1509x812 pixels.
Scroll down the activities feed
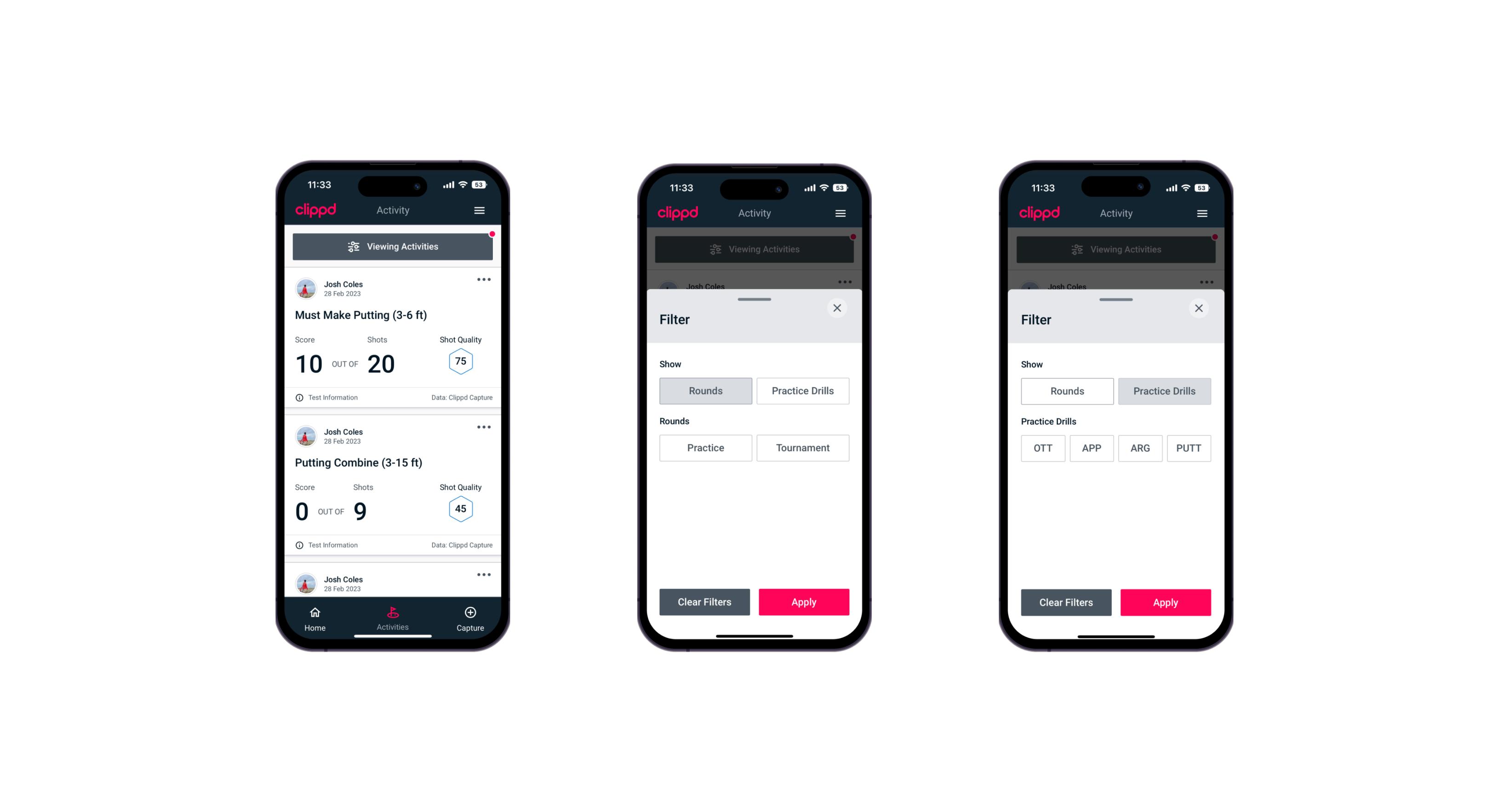pyautogui.click(x=393, y=450)
